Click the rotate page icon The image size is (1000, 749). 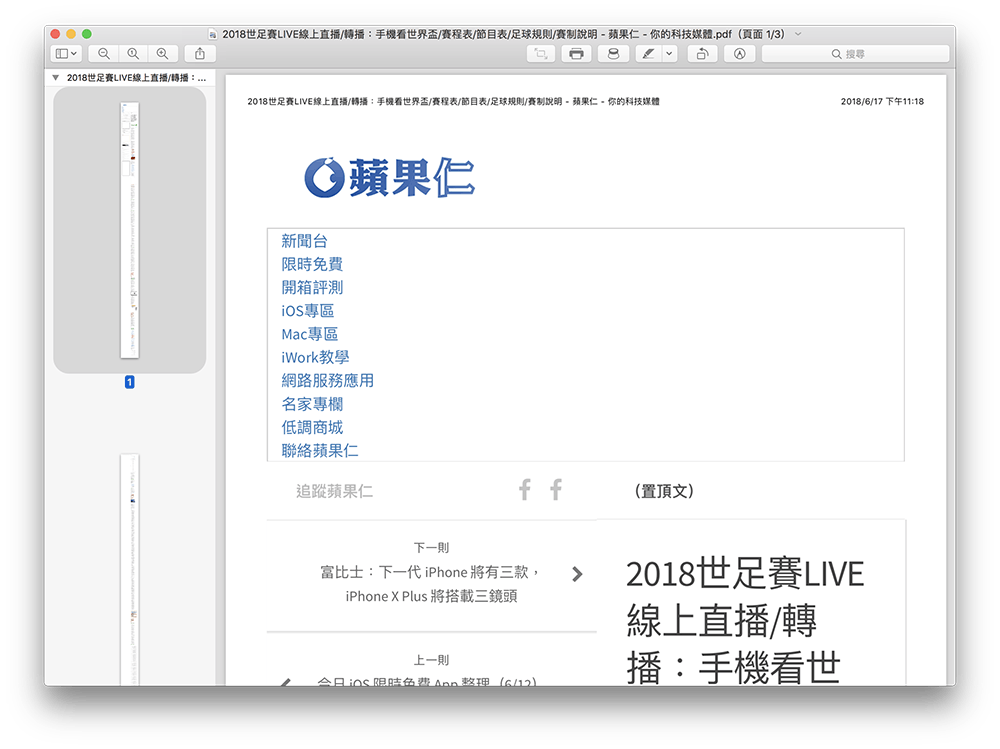pos(702,54)
